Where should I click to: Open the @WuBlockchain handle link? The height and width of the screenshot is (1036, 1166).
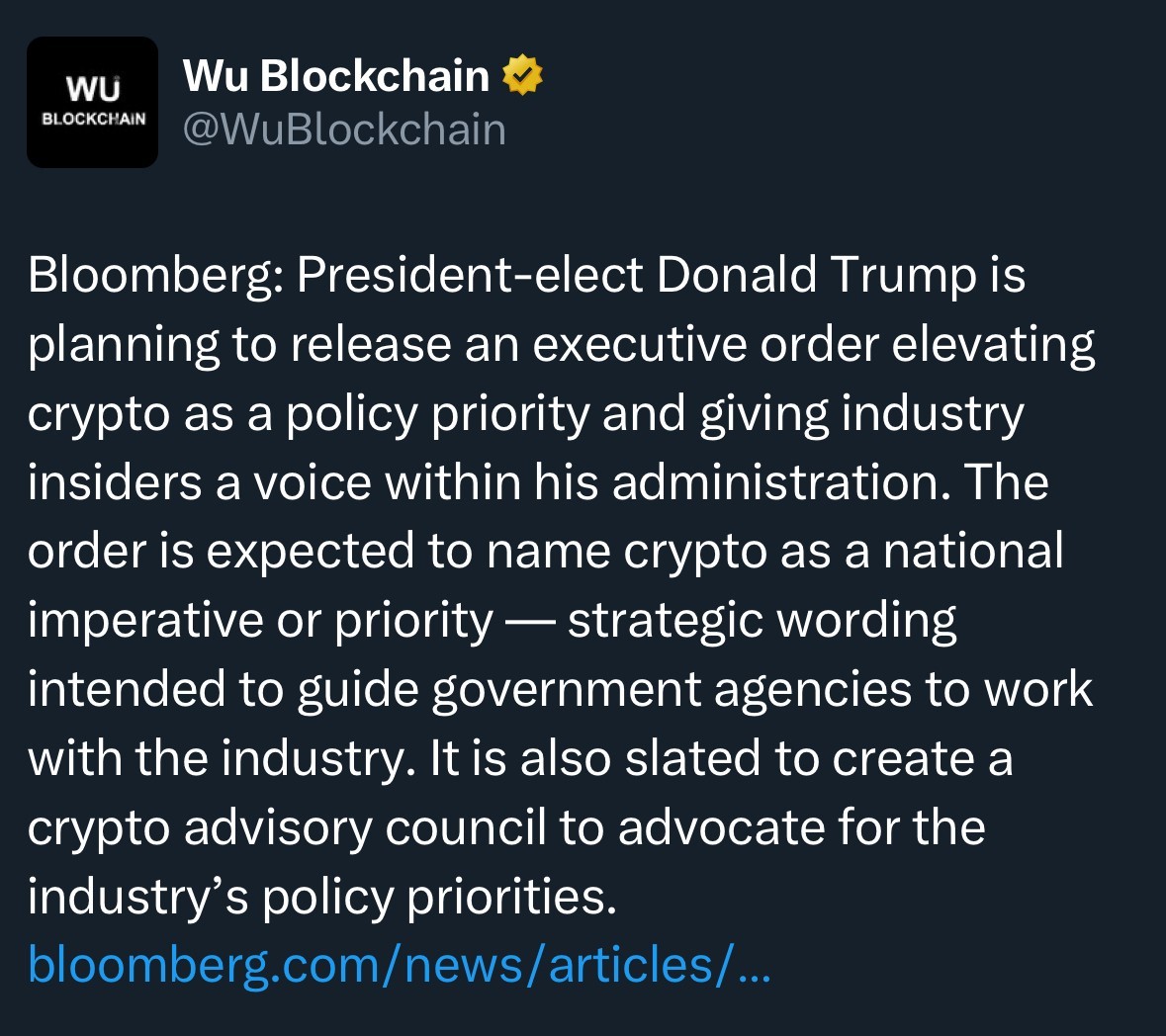344,129
